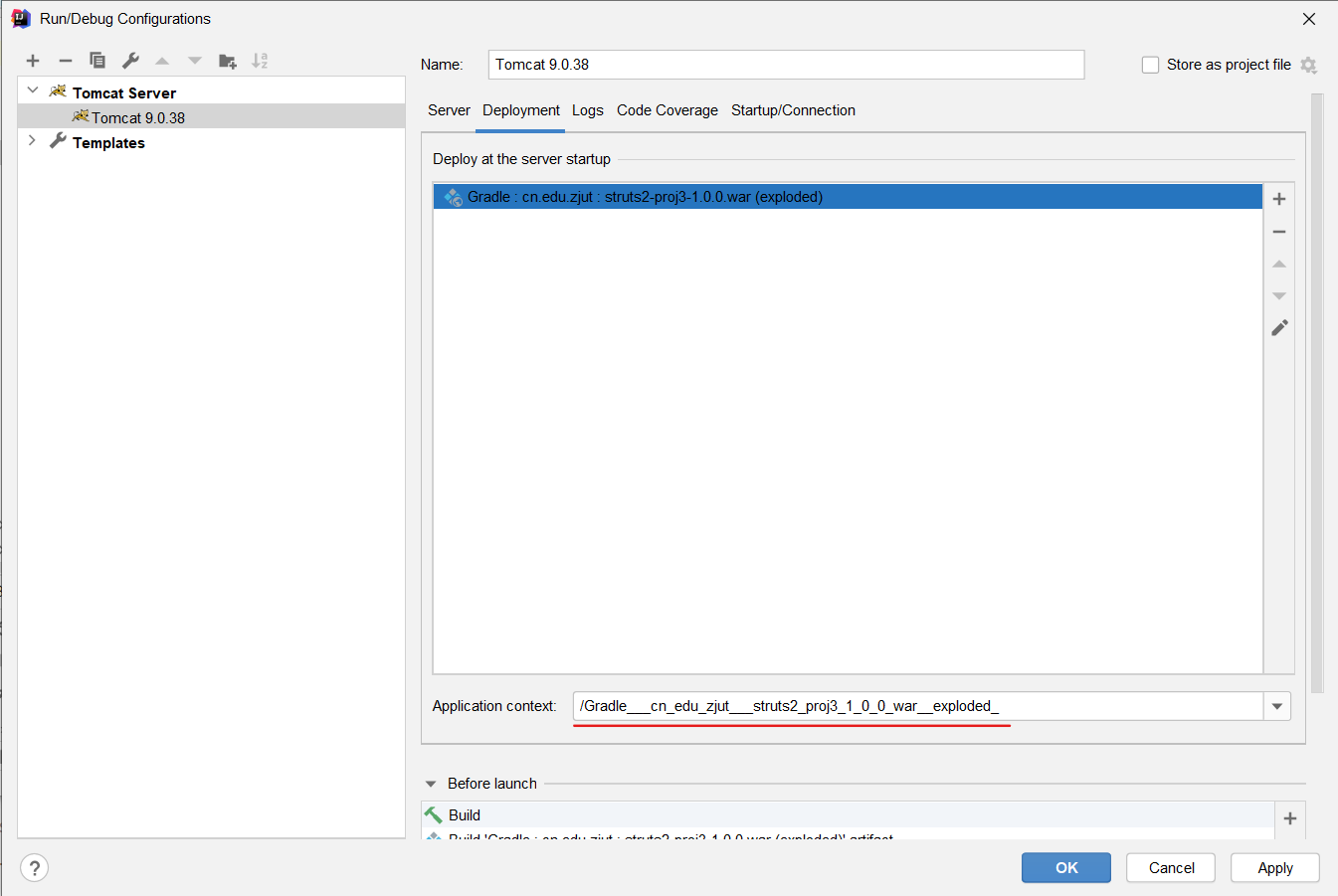This screenshot has width=1338, height=896.
Task: Add a before launch task
Action: point(1290,818)
